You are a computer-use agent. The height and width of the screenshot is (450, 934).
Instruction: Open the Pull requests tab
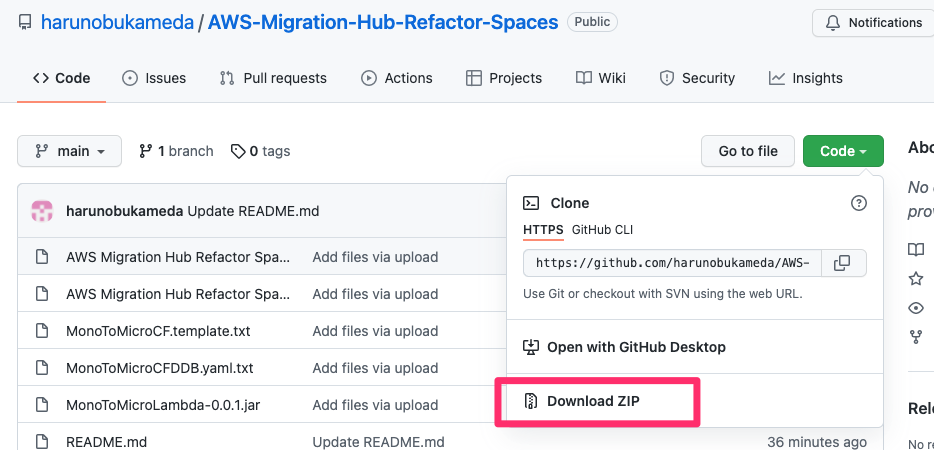tap(273, 78)
